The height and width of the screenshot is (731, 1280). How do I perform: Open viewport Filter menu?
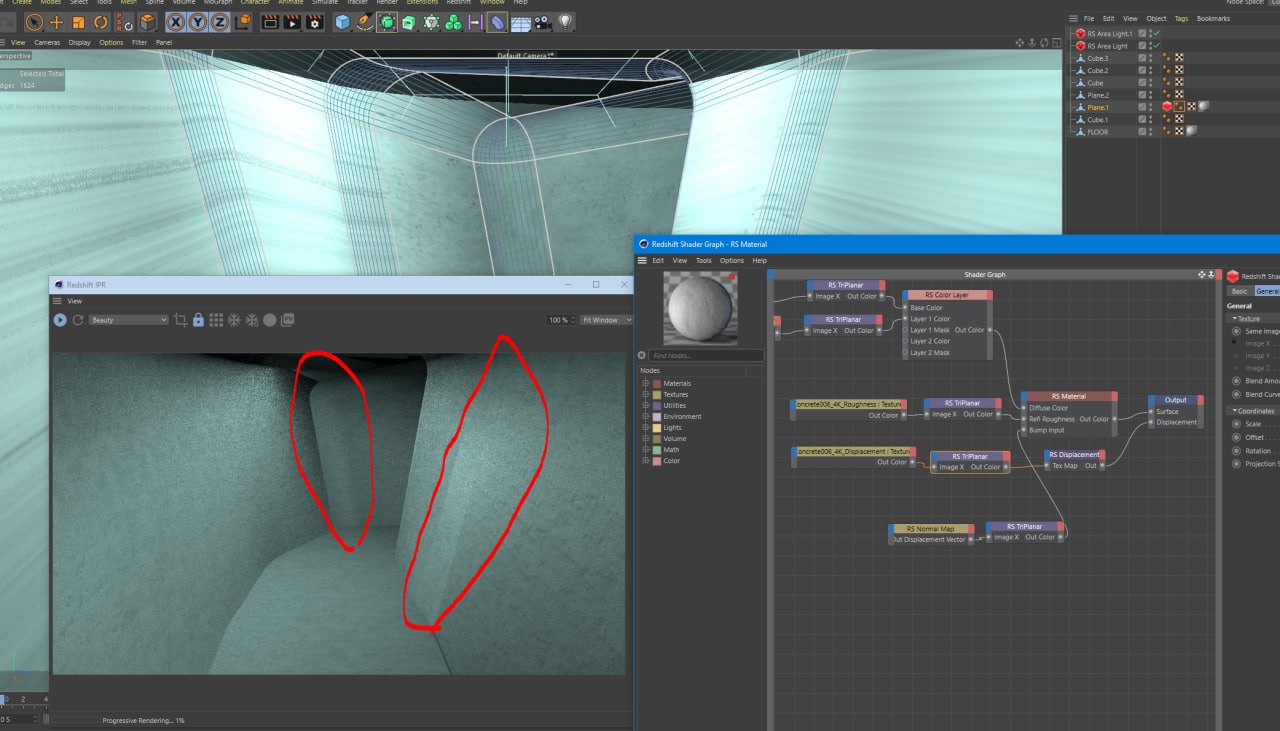[139, 42]
